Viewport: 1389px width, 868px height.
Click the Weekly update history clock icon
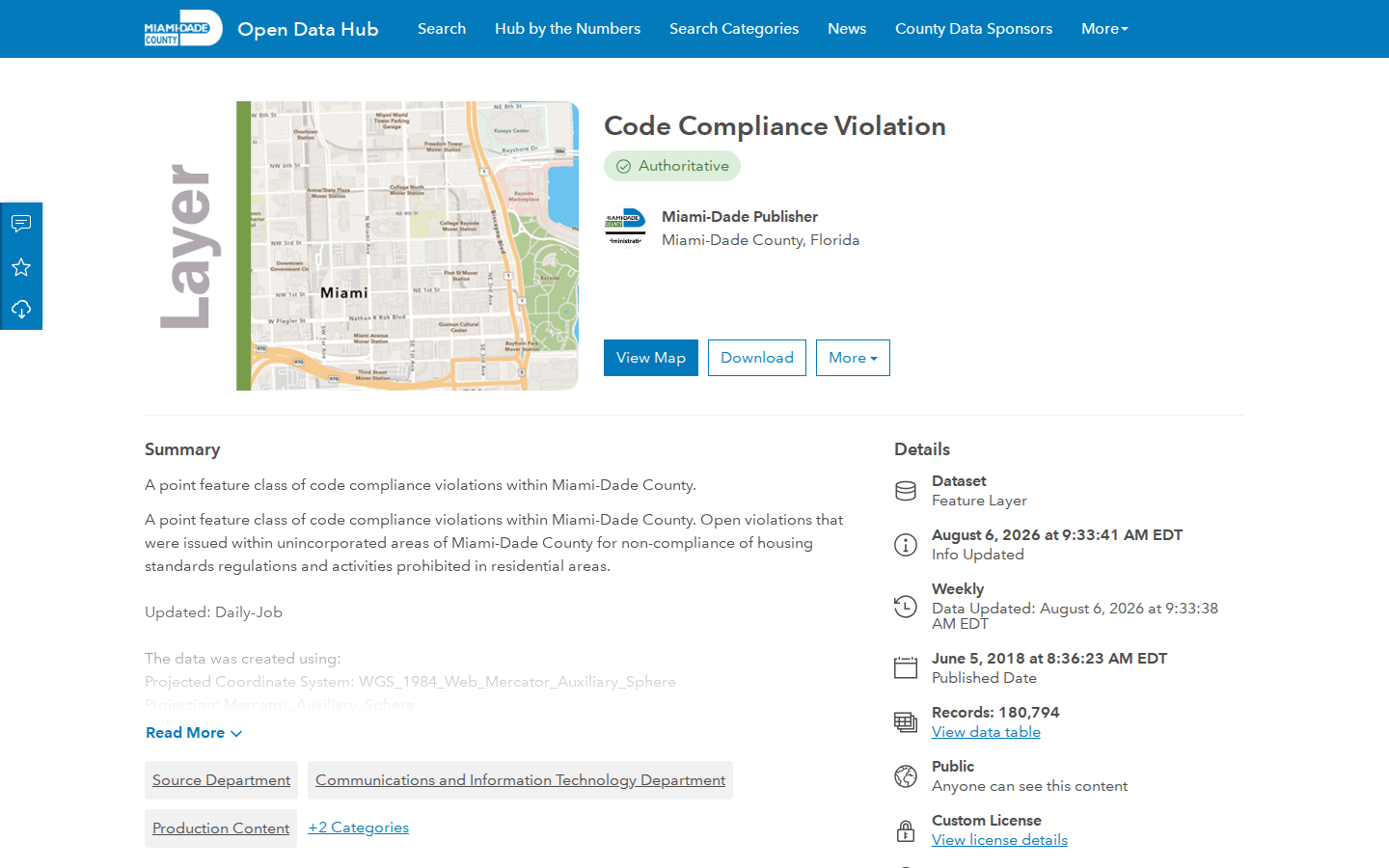(x=906, y=607)
